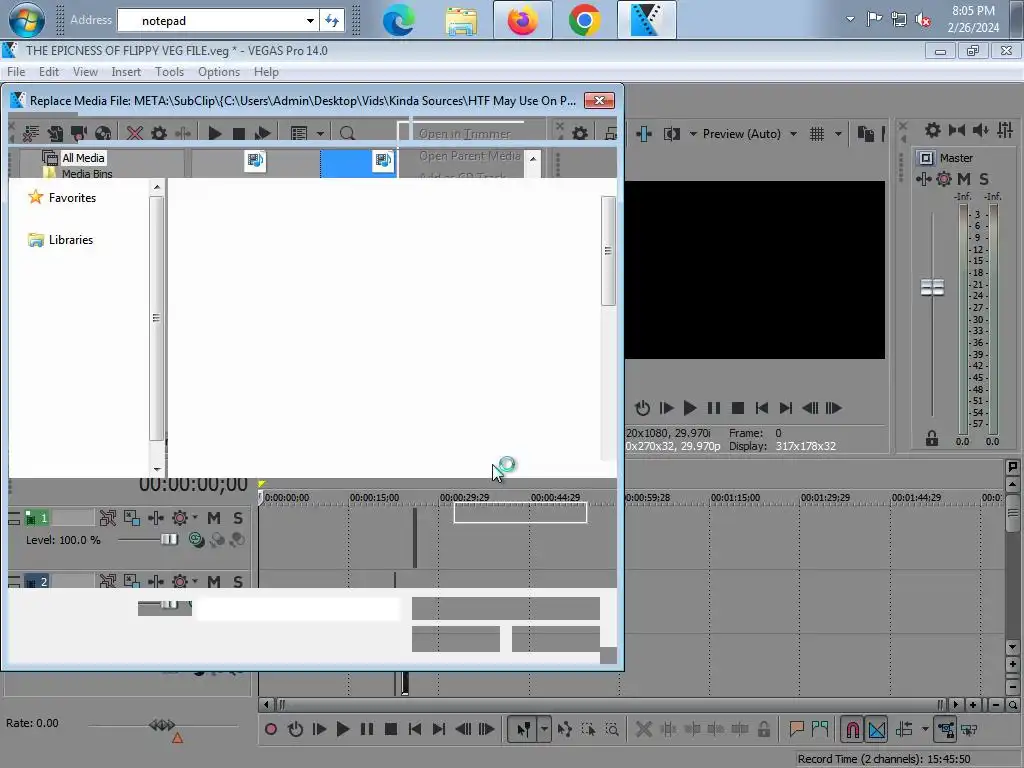This screenshot has height=768, width=1024.
Task: Click the Video Output FX icon in preview
Action: click(644, 134)
